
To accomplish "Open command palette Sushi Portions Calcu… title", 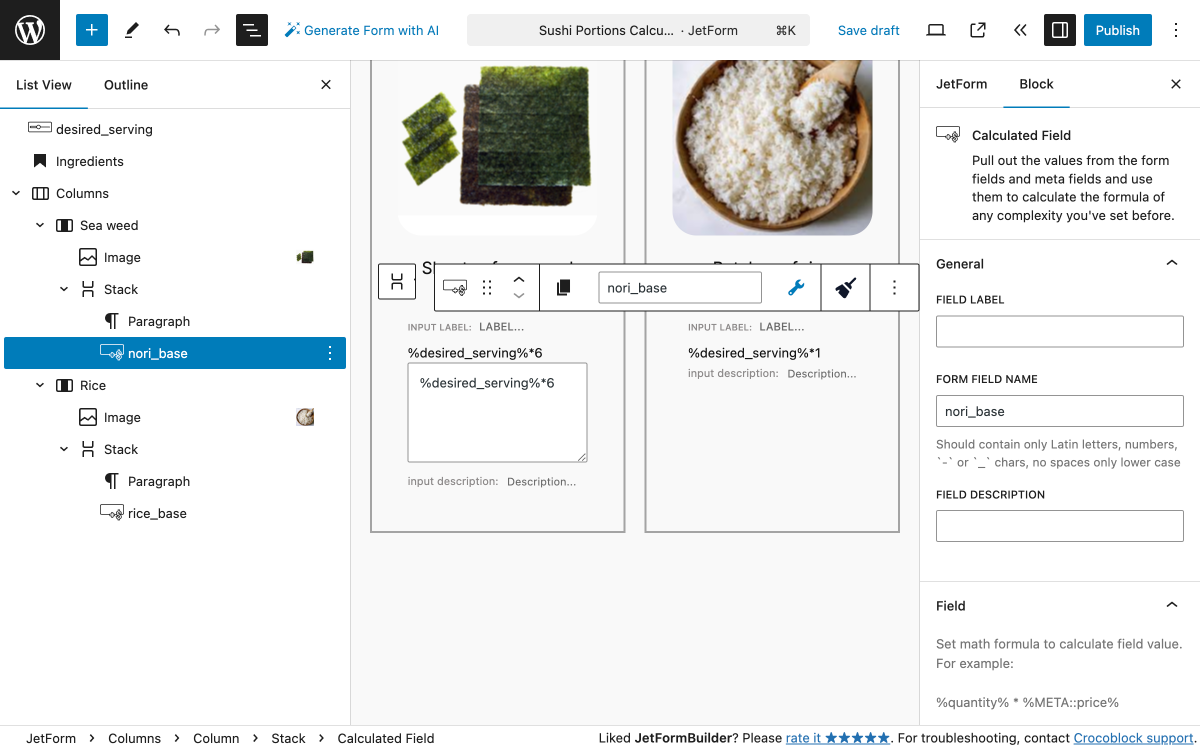I will click(x=638, y=30).
